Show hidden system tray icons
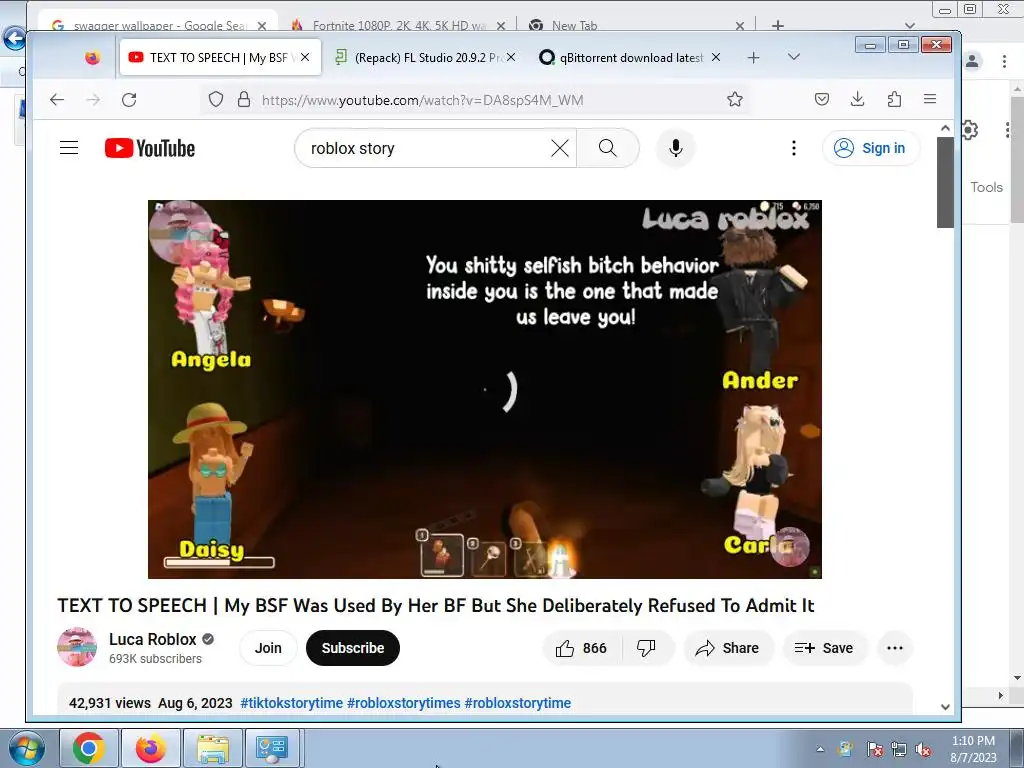Screen dimensions: 1024x768 click(x=820, y=749)
